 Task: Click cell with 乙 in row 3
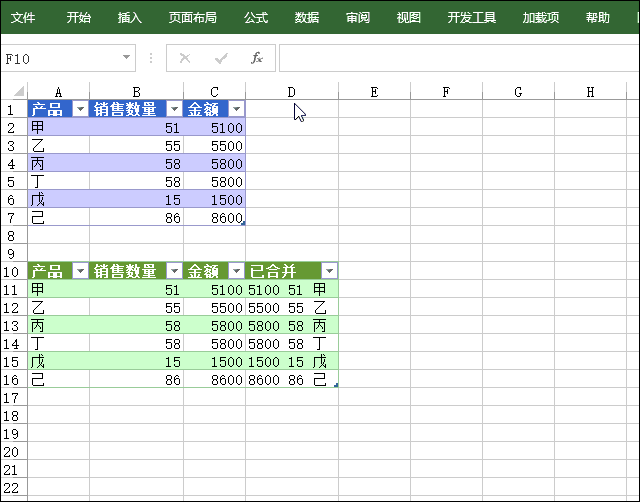click(x=58, y=145)
